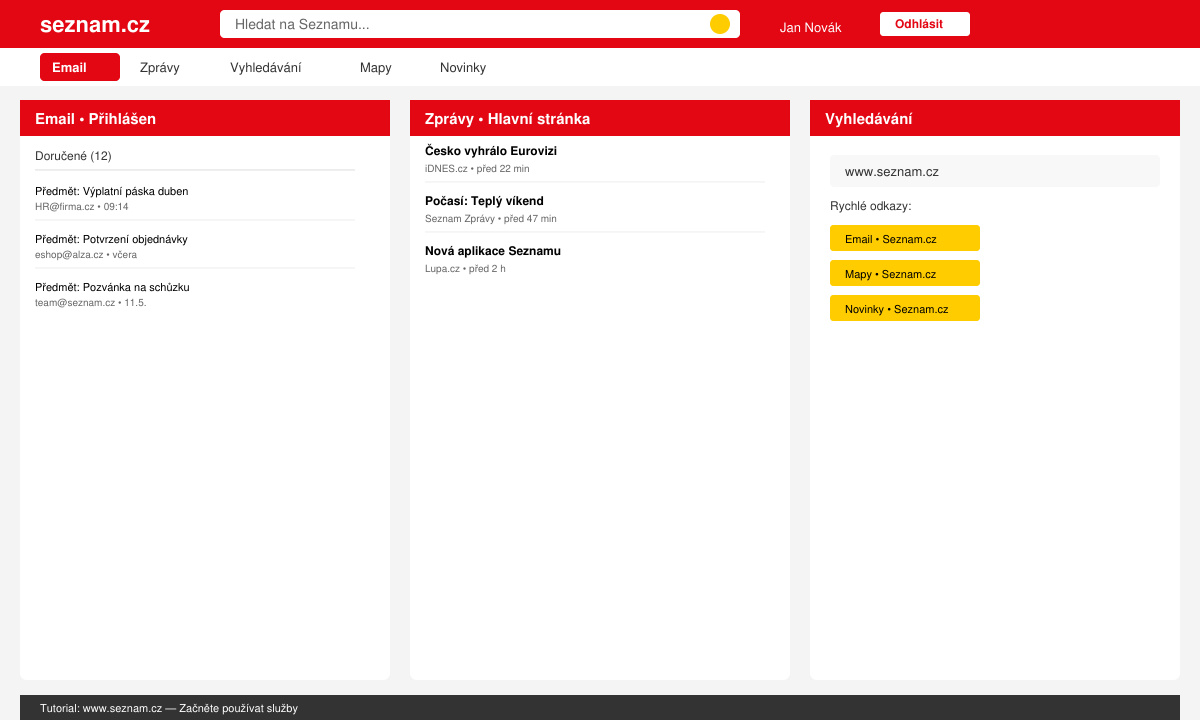Open email Potvrzení objednávky
The height and width of the screenshot is (720, 1200).
click(x=111, y=239)
